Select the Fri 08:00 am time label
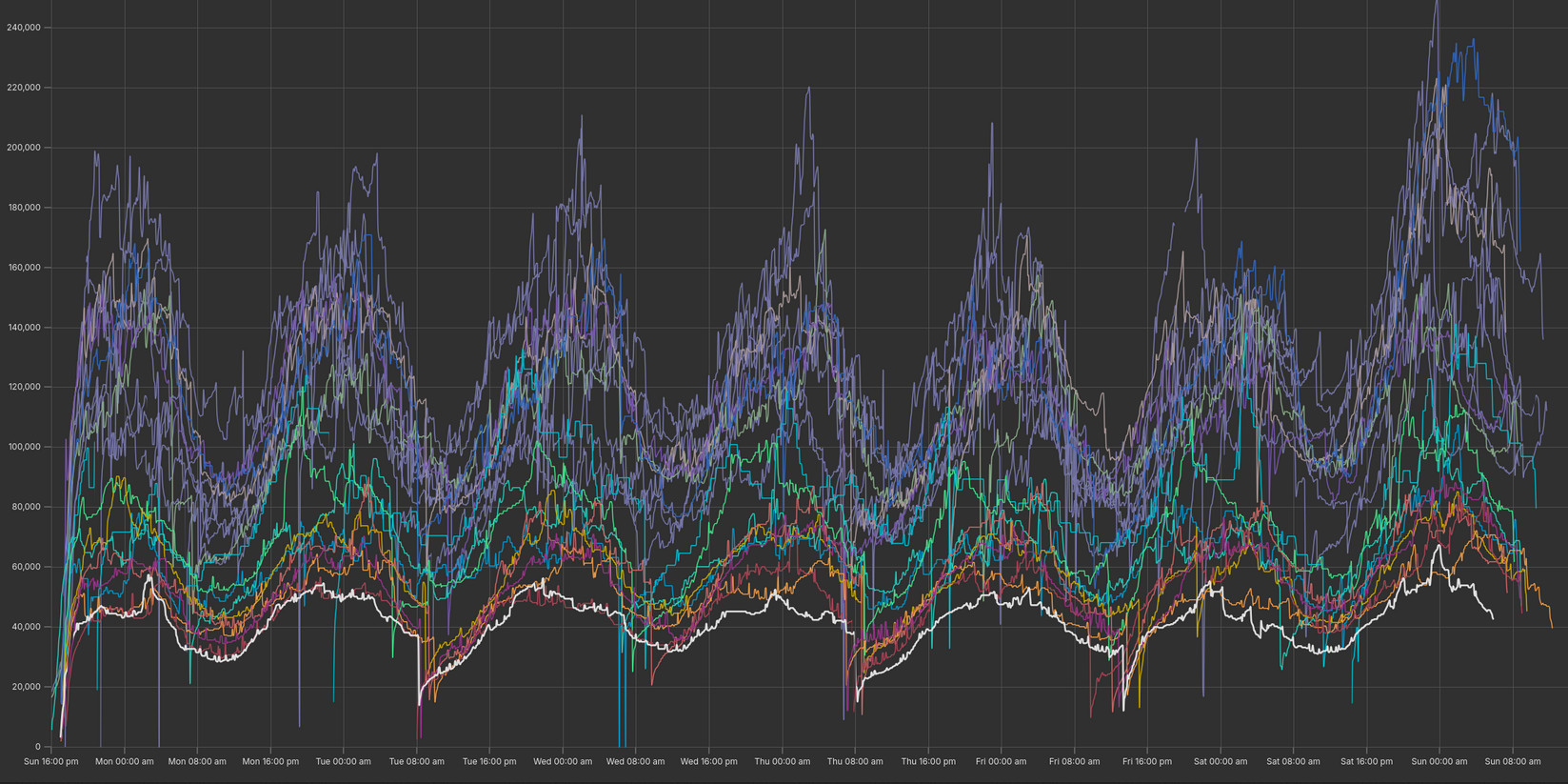This screenshot has width=1568, height=784. tap(1075, 761)
